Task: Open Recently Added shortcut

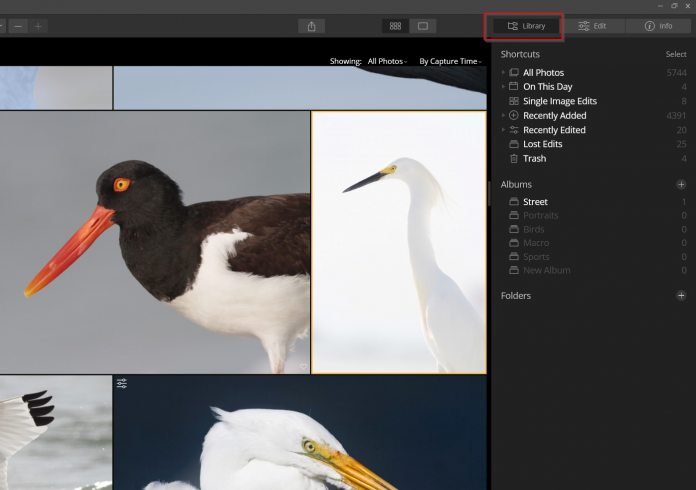Action: [x=554, y=115]
